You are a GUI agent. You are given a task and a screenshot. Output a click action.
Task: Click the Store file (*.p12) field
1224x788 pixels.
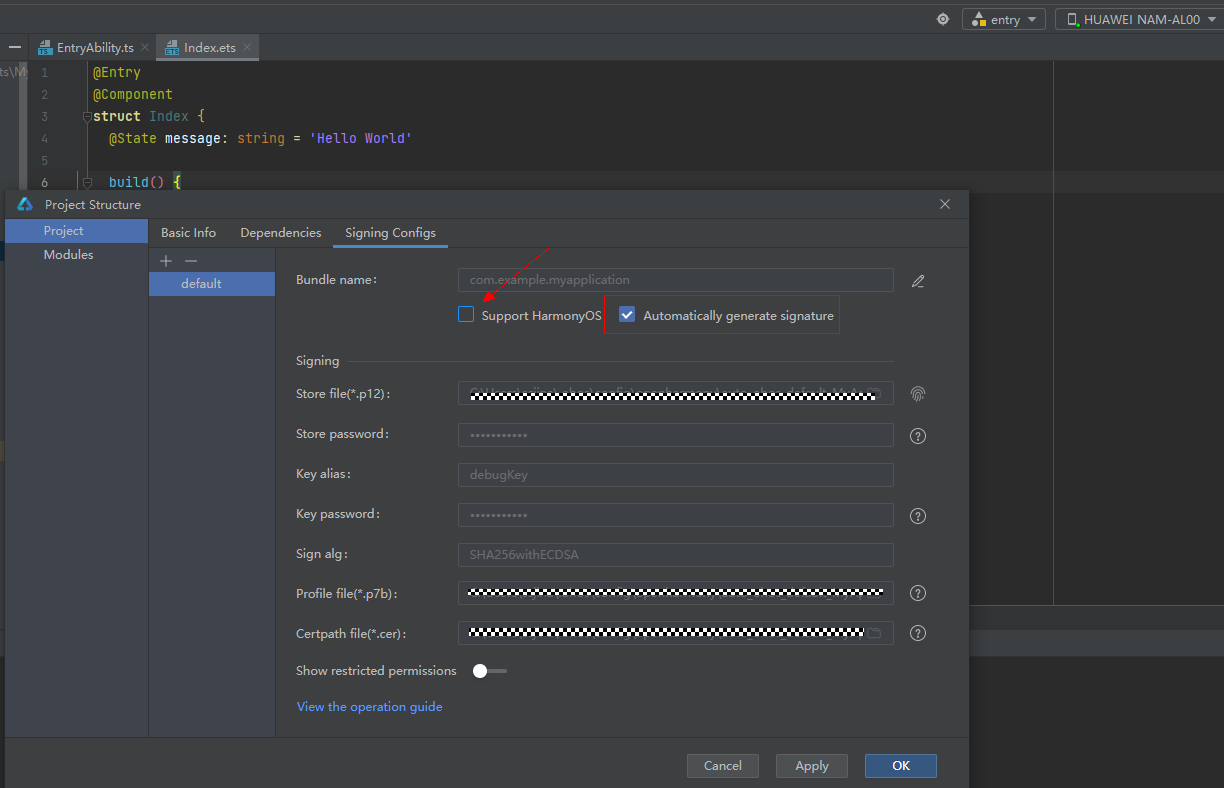(676, 393)
